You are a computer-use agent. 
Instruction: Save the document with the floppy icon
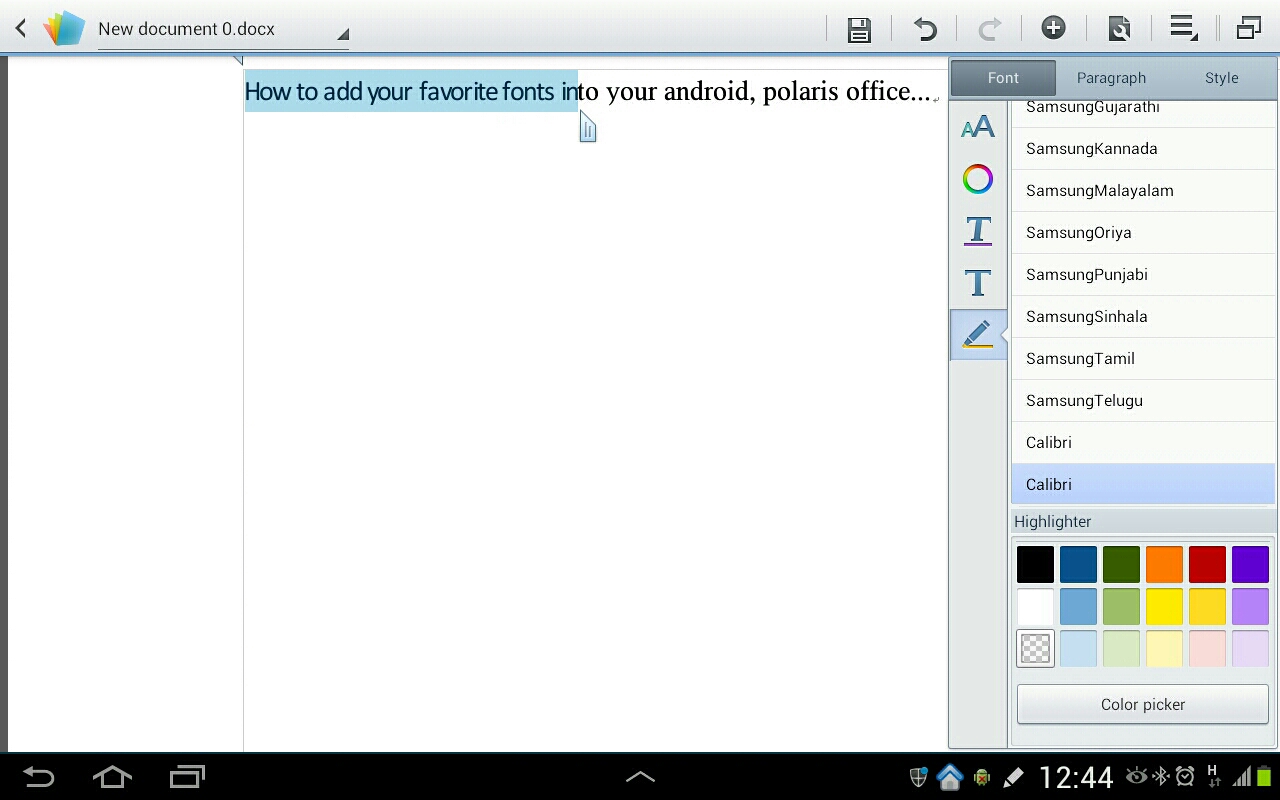click(x=859, y=29)
